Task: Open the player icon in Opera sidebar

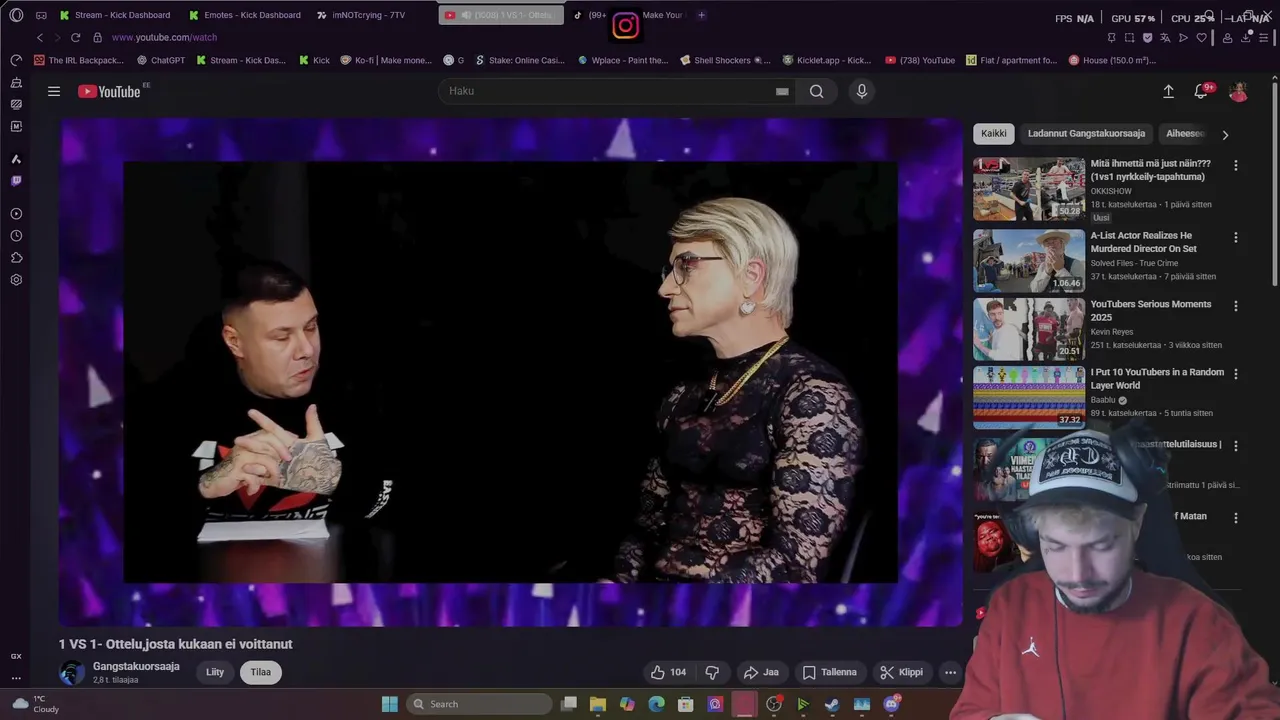Action: 16,214
